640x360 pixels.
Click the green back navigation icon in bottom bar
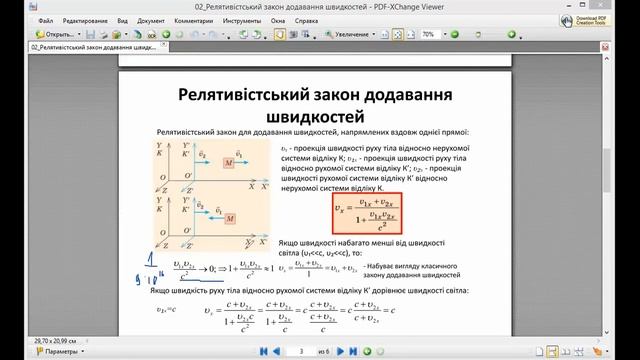tap(367, 351)
